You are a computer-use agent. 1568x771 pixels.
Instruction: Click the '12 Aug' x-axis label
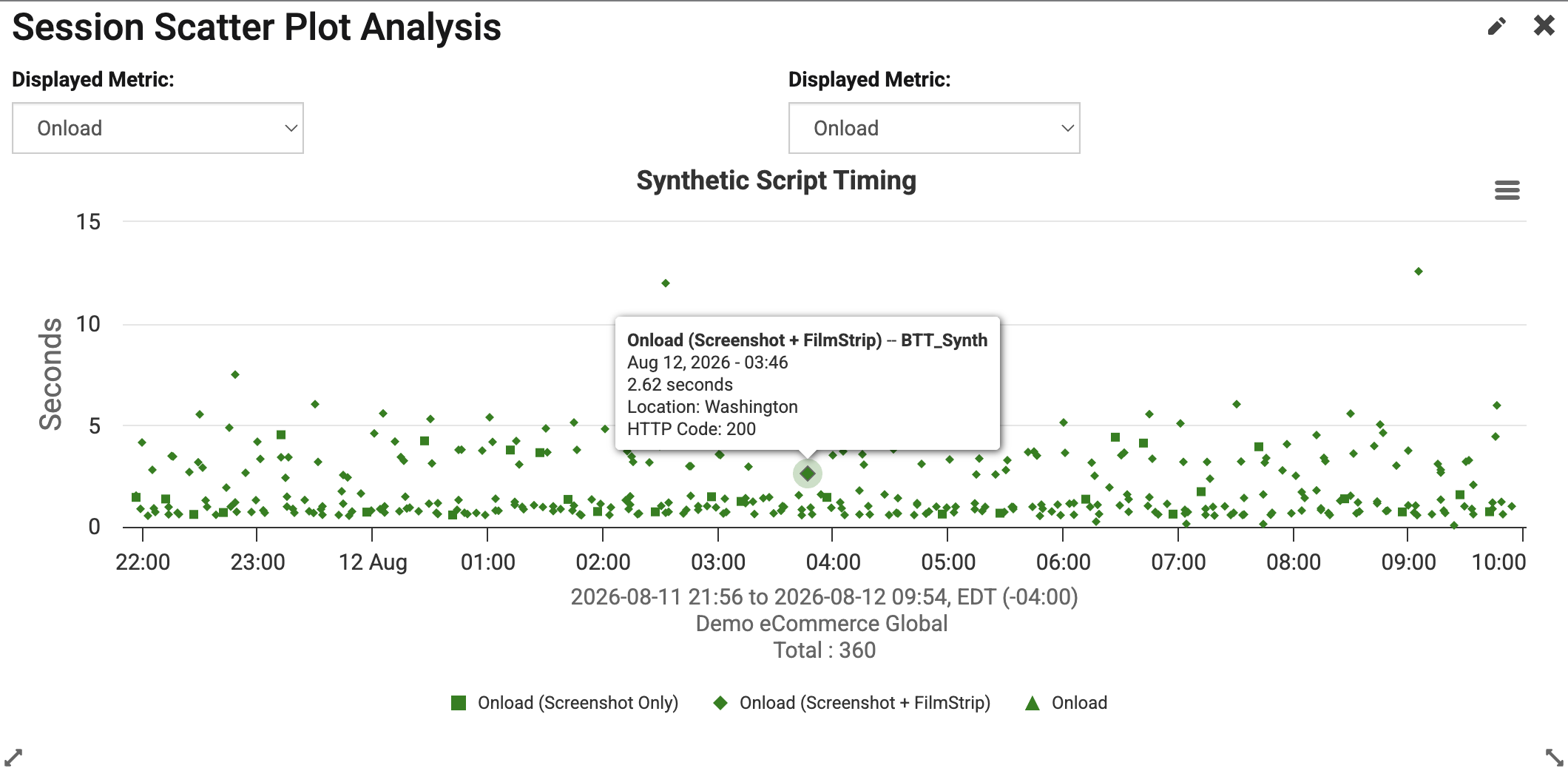(x=373, y=562)
